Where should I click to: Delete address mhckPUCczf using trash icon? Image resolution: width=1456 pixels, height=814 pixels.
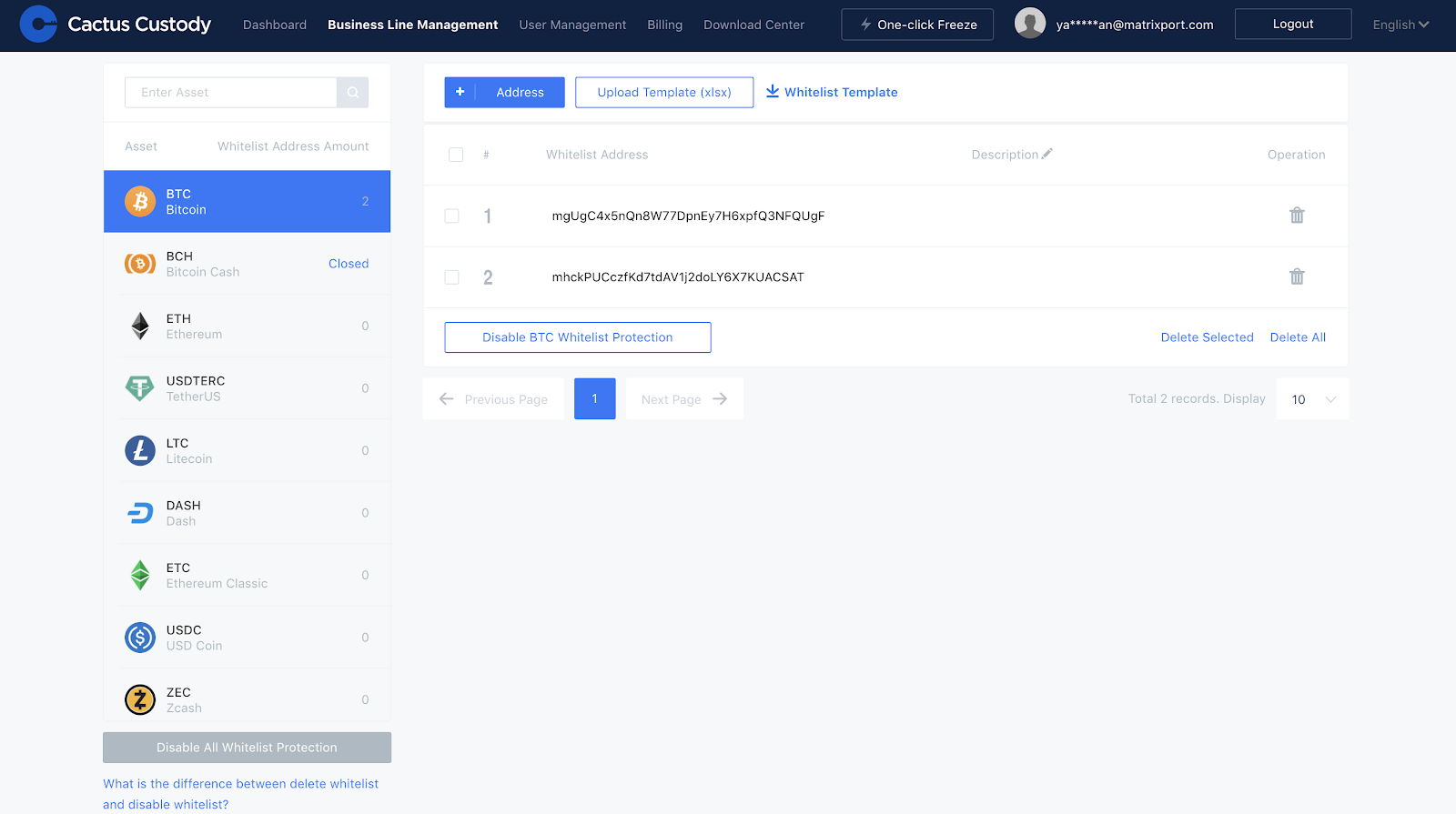pos(1297,276)
